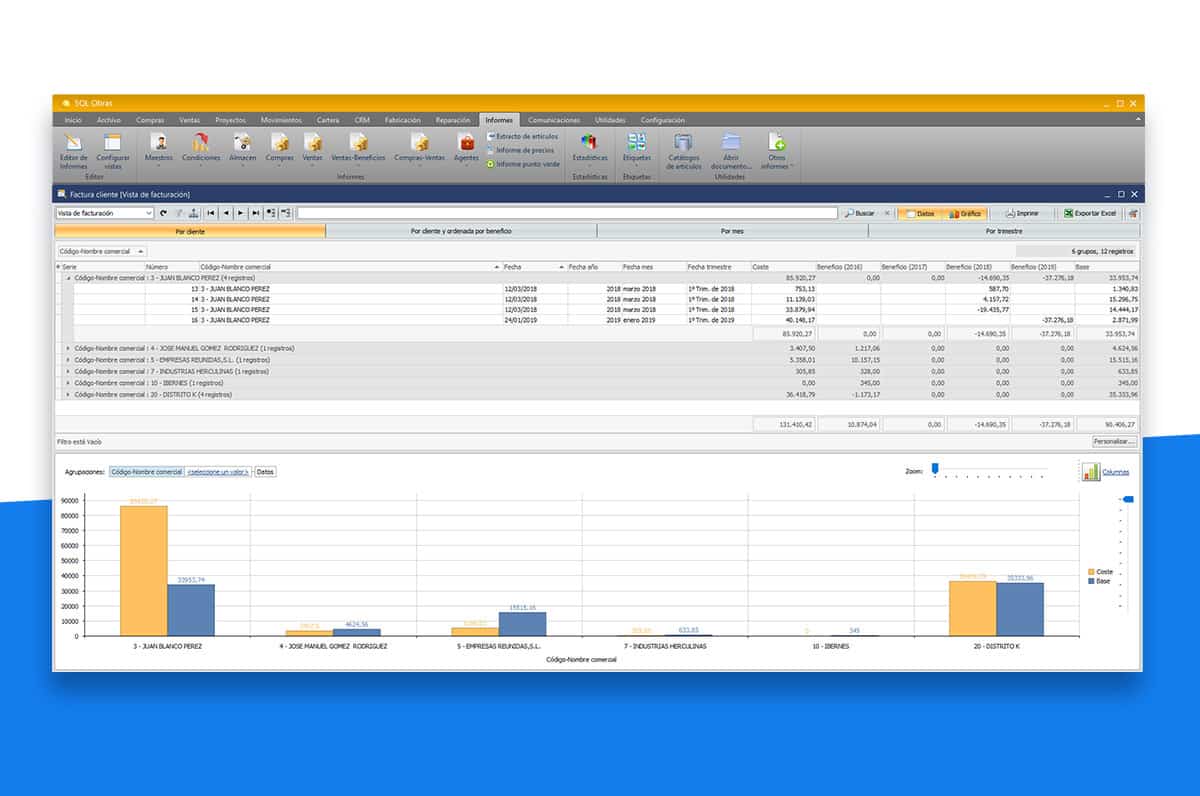Click the Configurar vistas icon

click(x=112, y=145)
